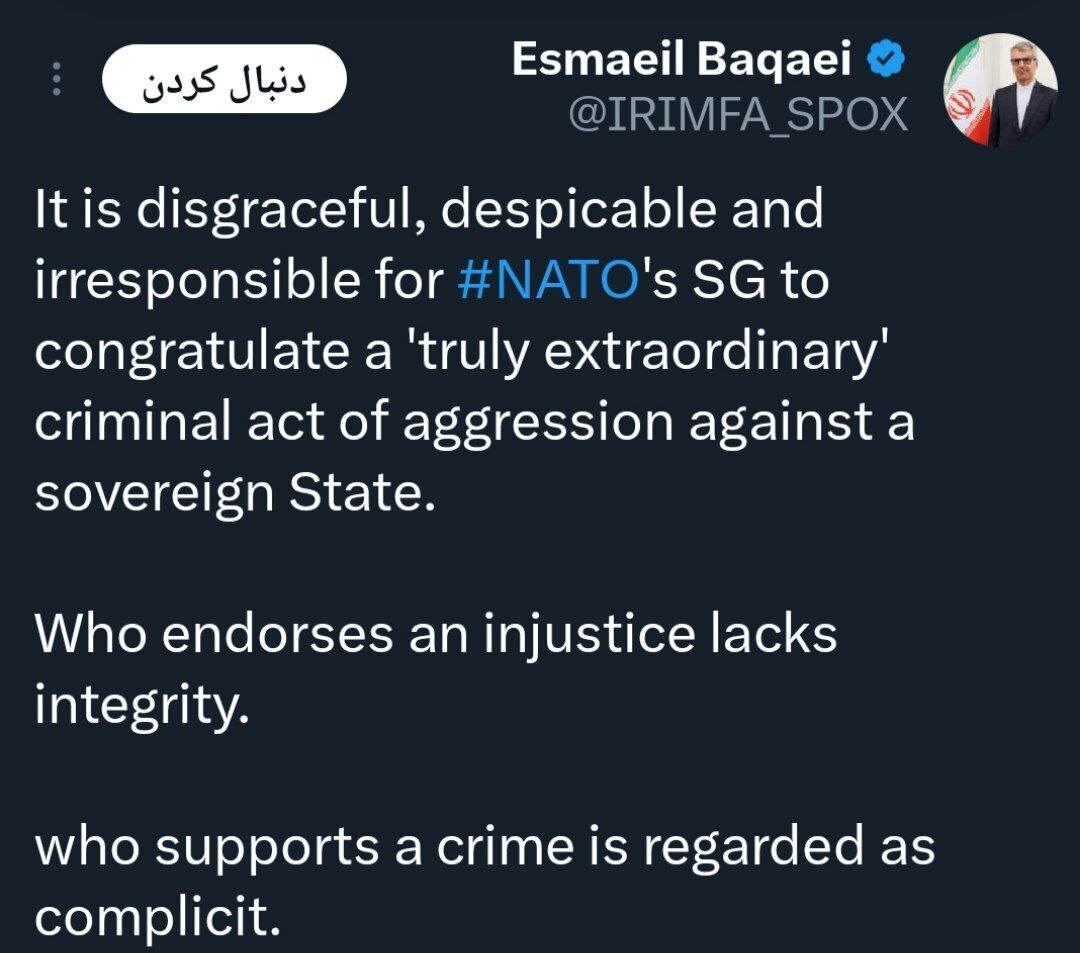
Task: Click the line 'who supports a crime is regarded as'
Action: 484,846
